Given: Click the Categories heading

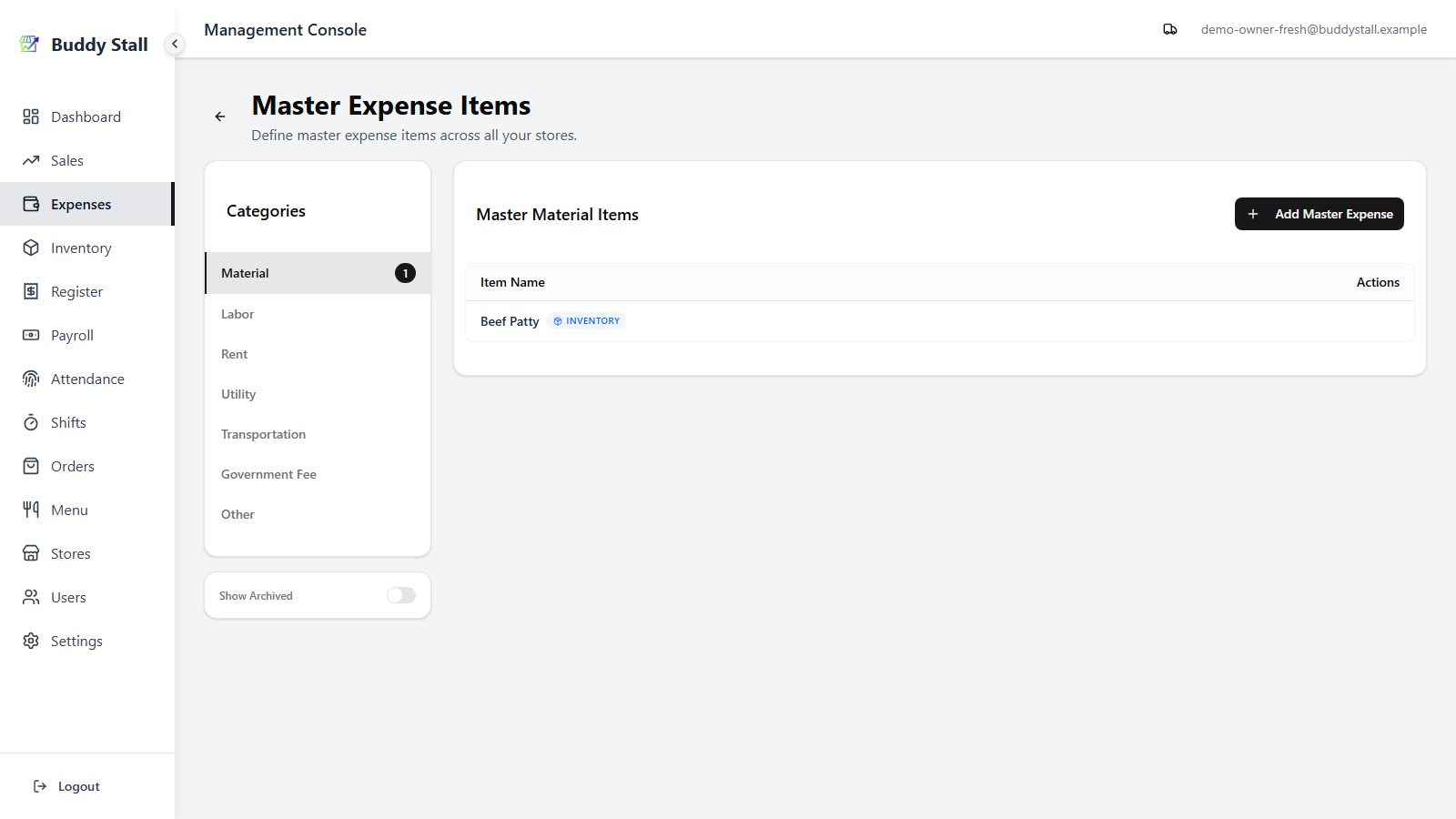Looking at the screenshot, I should click(266, 211).
